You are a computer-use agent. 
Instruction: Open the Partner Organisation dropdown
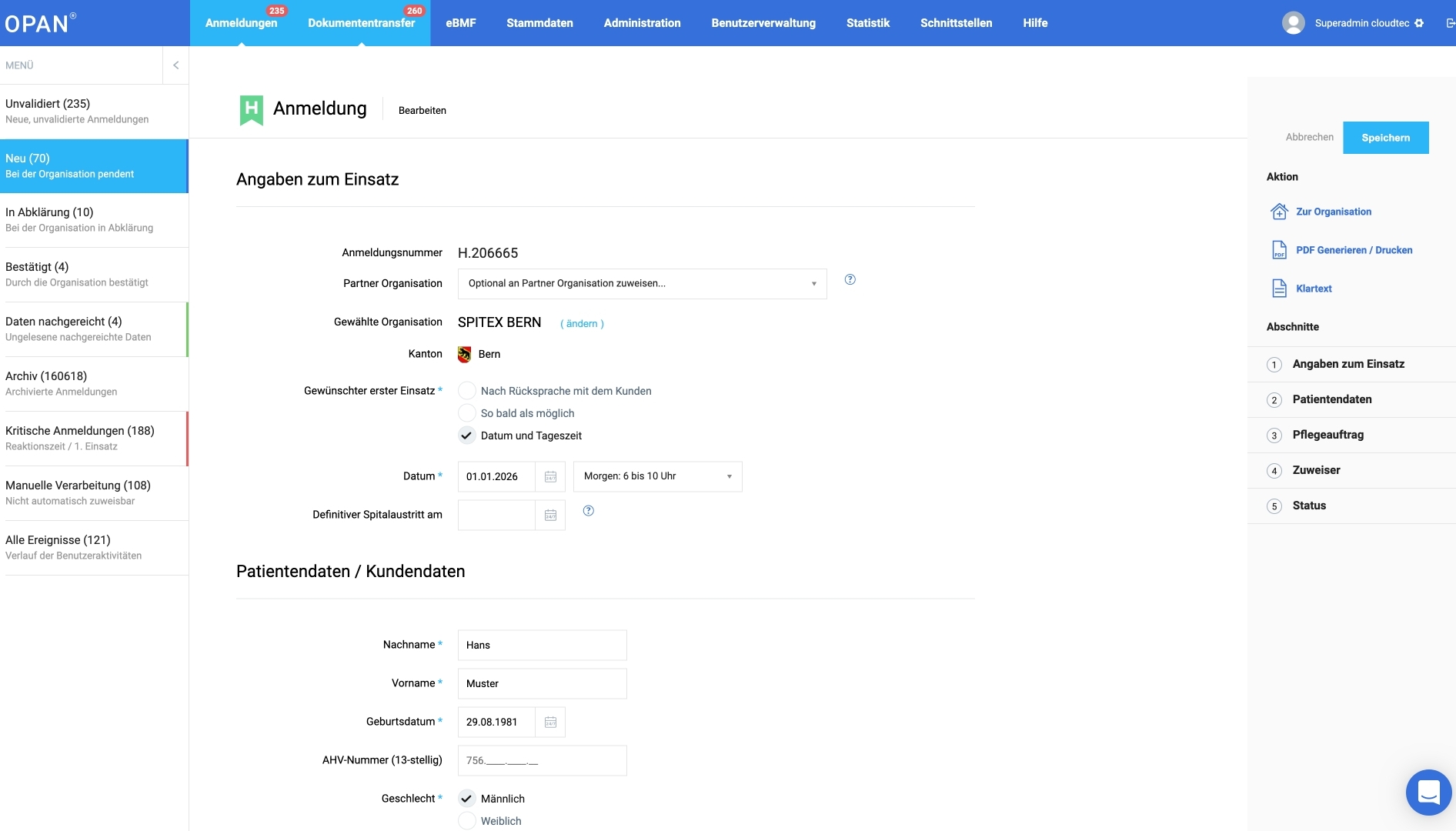642,284
